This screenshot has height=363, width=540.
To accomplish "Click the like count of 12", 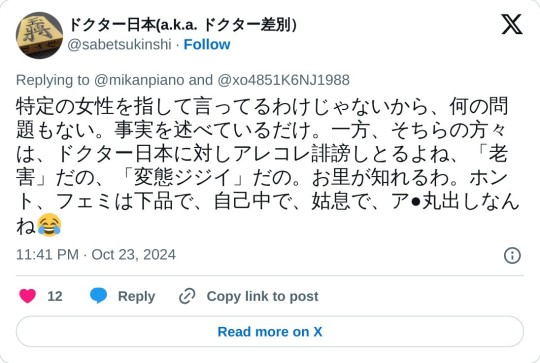I will pyautogui.click(x=55, y=296).
